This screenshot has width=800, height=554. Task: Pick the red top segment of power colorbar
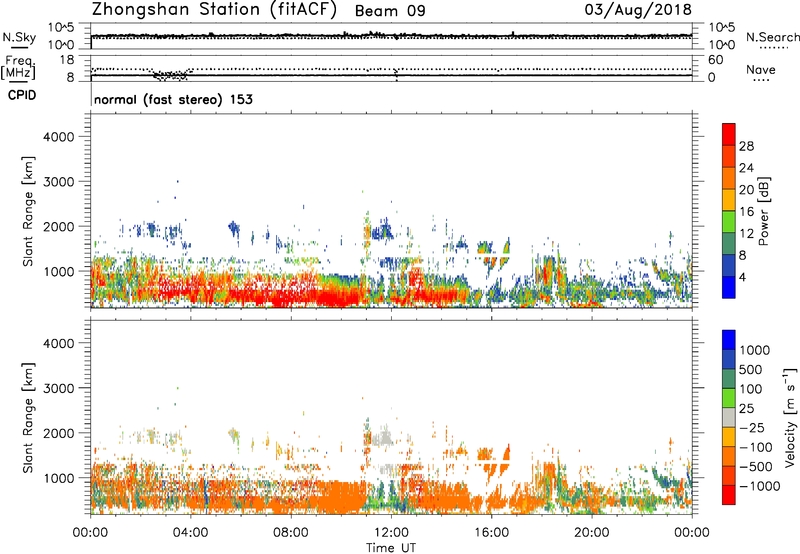click(729, 134)
